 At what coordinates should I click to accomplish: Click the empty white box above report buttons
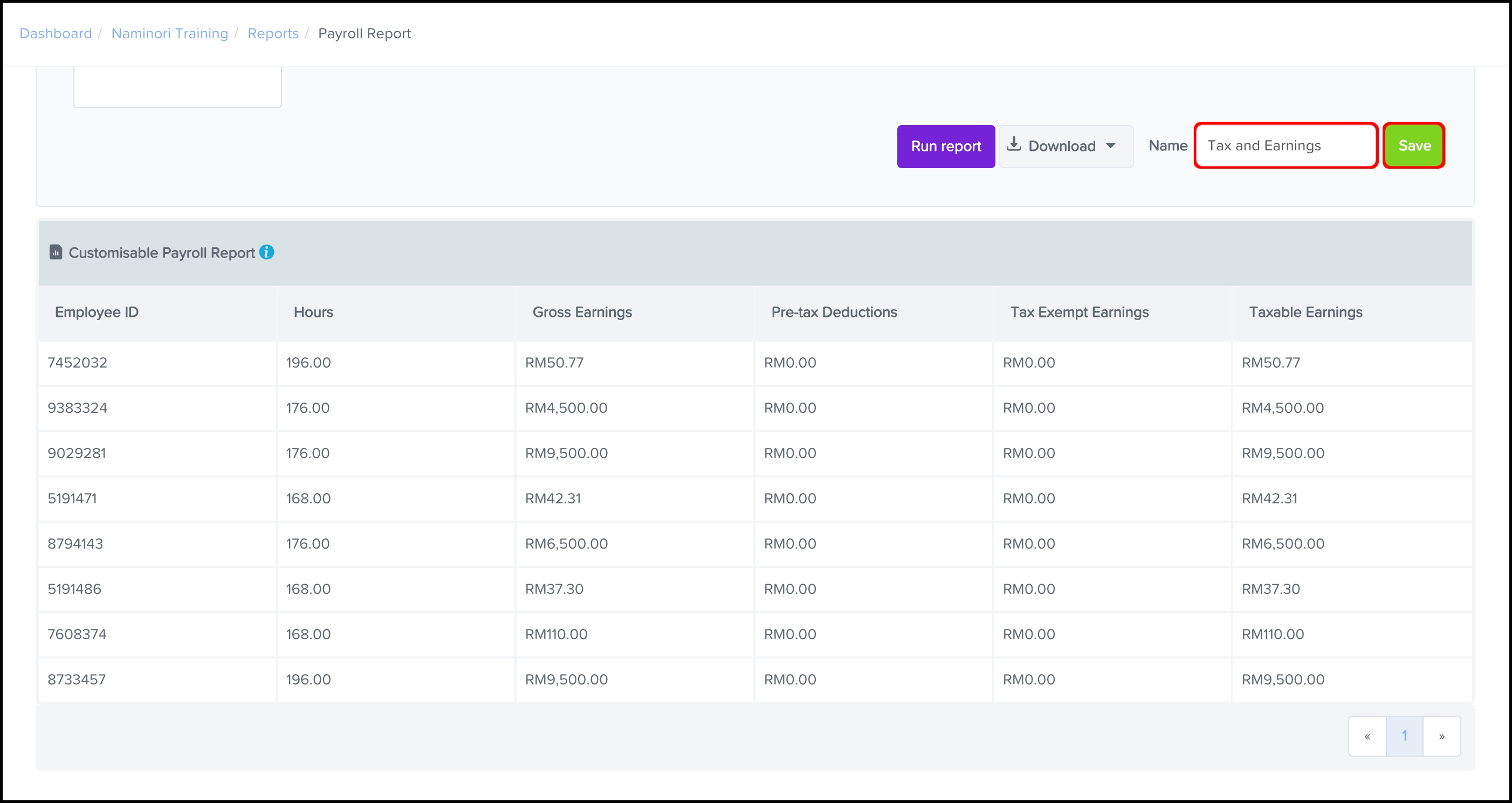pos(177,87)
